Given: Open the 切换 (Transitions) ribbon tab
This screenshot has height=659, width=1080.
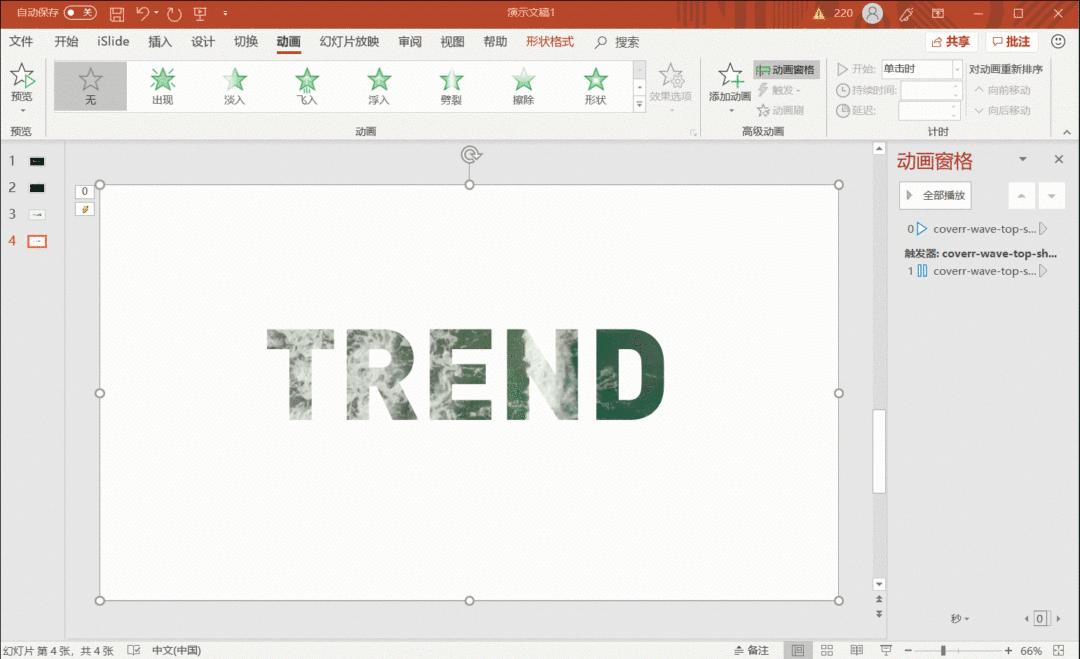Looking at the screenshot, I should [246, 42].
